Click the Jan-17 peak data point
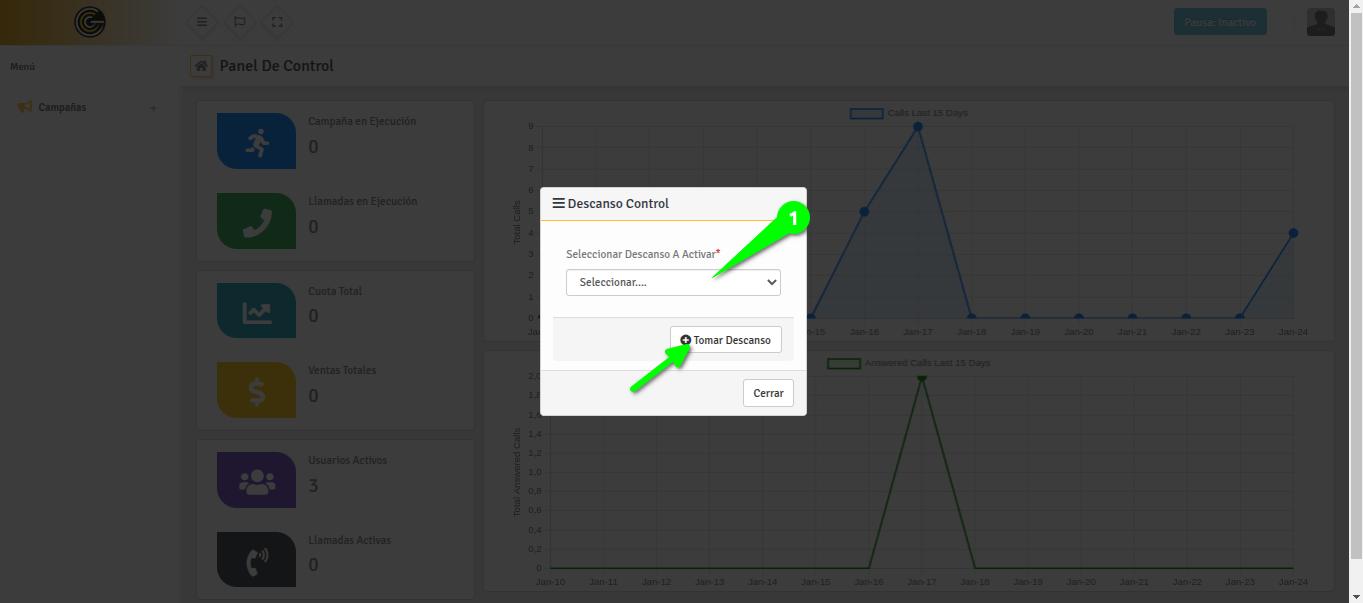1363x603 pixels. [x=917, y=127]
